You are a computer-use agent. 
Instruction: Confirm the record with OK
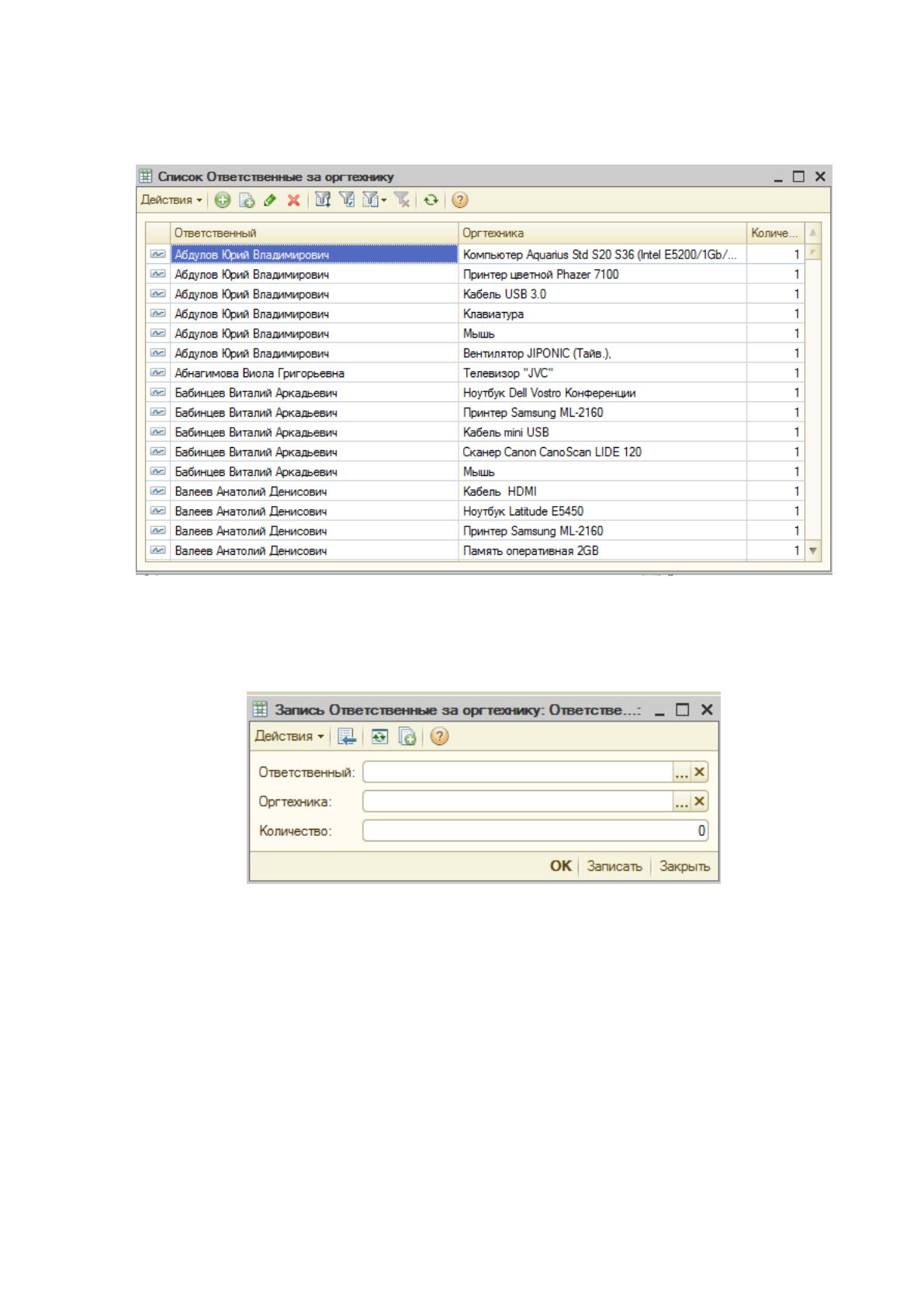pos(560,866)
